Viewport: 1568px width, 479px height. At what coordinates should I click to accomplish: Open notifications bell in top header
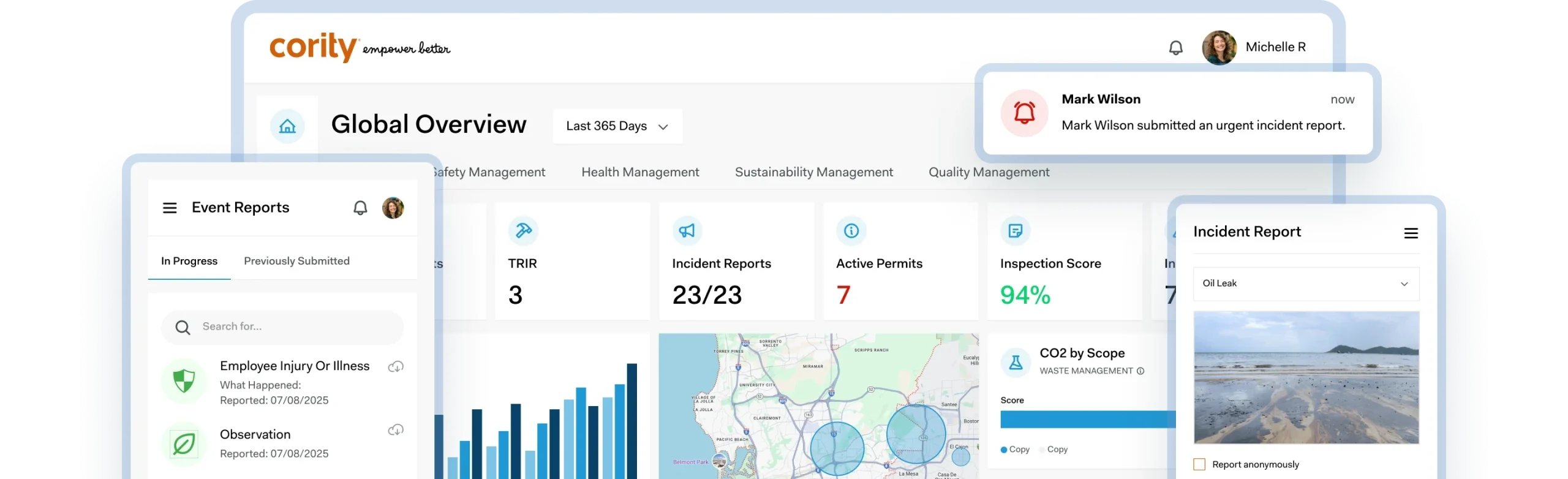pos(1175,48)
